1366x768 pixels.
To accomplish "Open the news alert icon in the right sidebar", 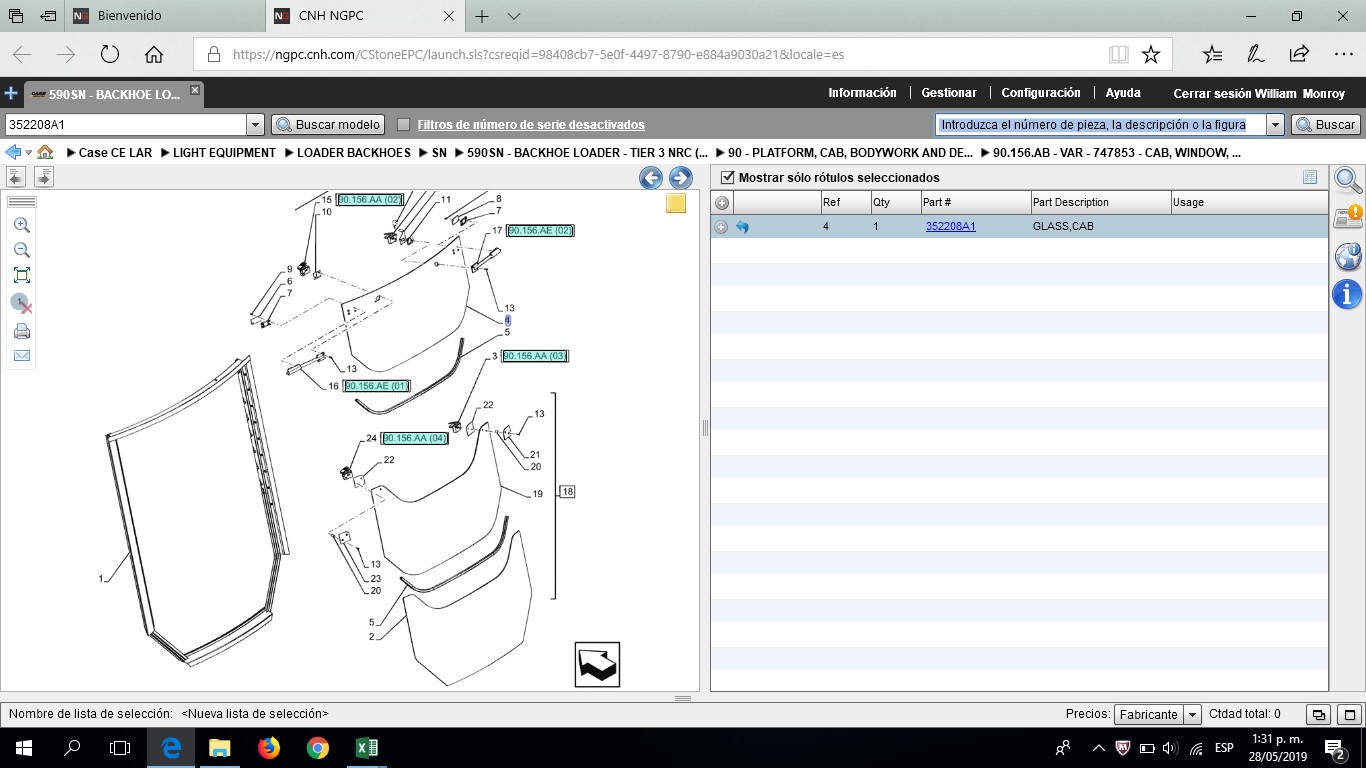I will point(1348,219).
